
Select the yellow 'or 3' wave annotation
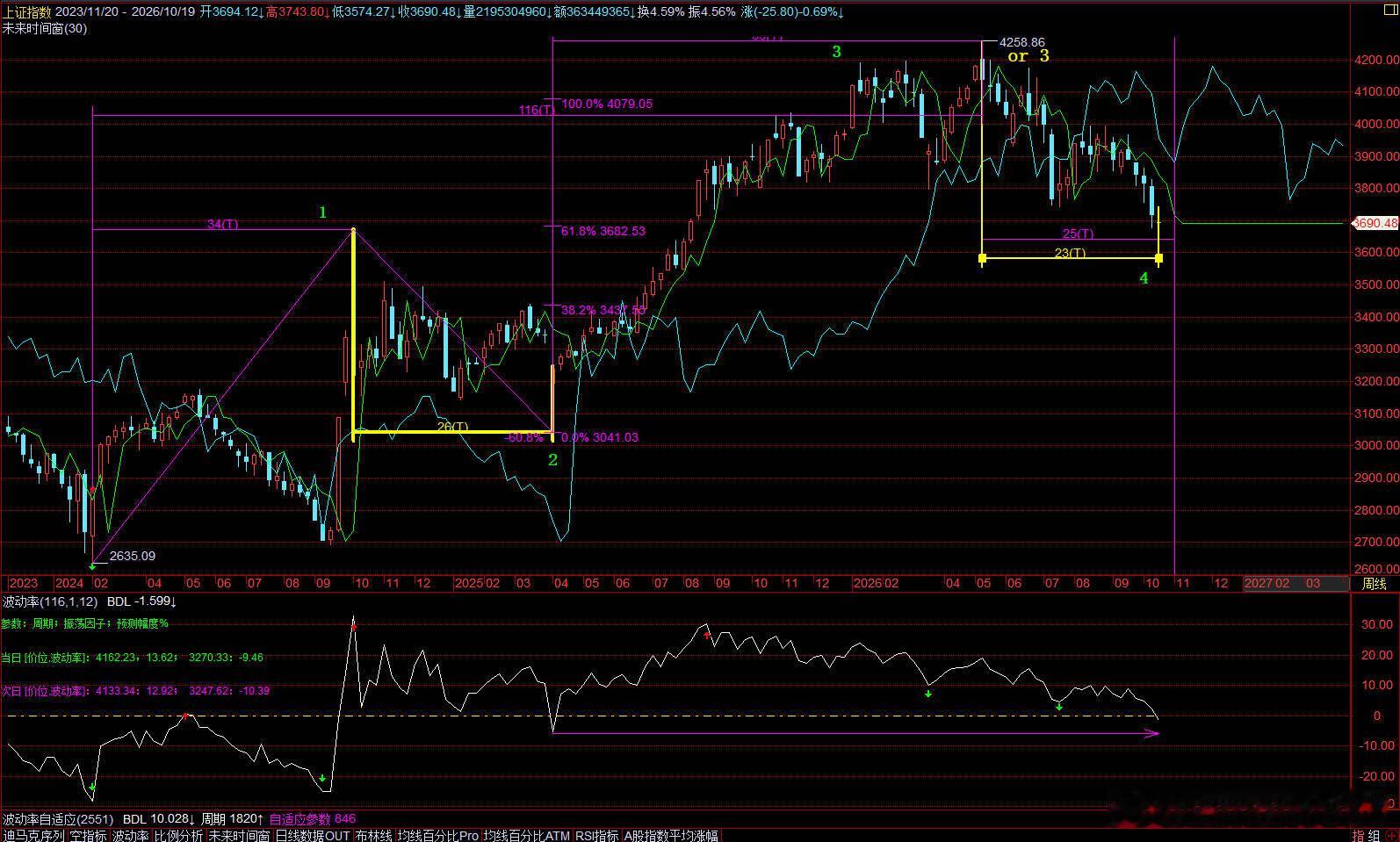[1028, 55]
